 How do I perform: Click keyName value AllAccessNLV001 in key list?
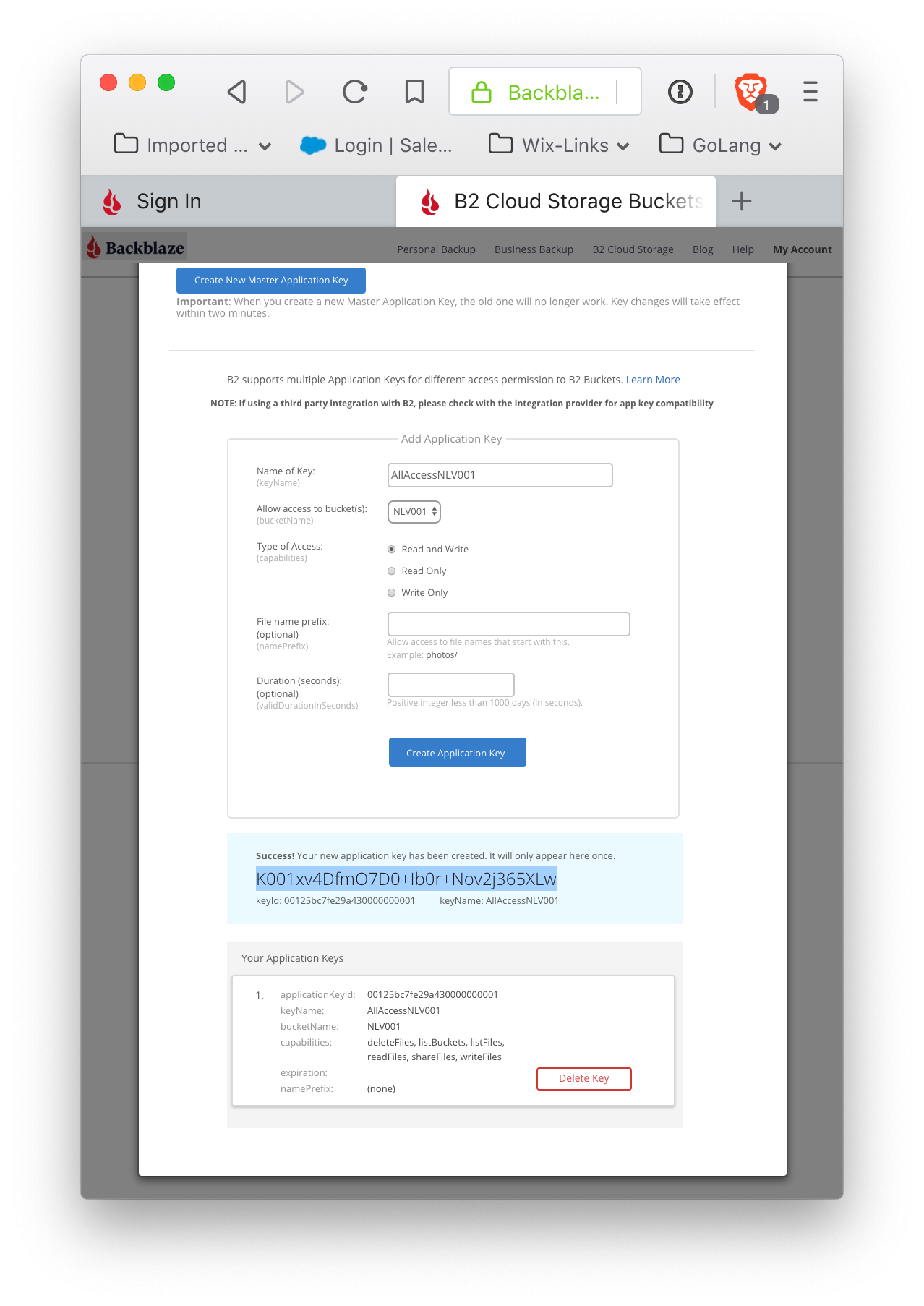point(403,1011)
